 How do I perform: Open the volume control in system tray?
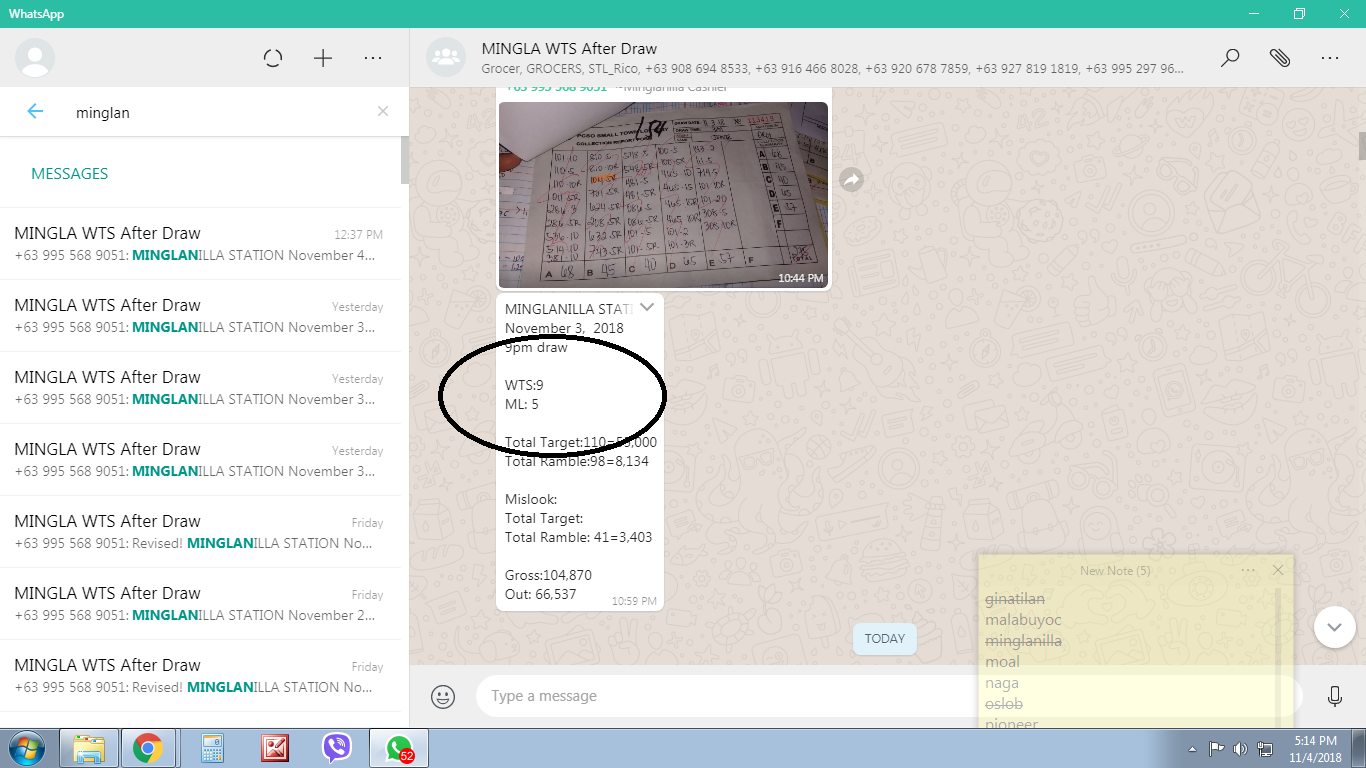1241,748
